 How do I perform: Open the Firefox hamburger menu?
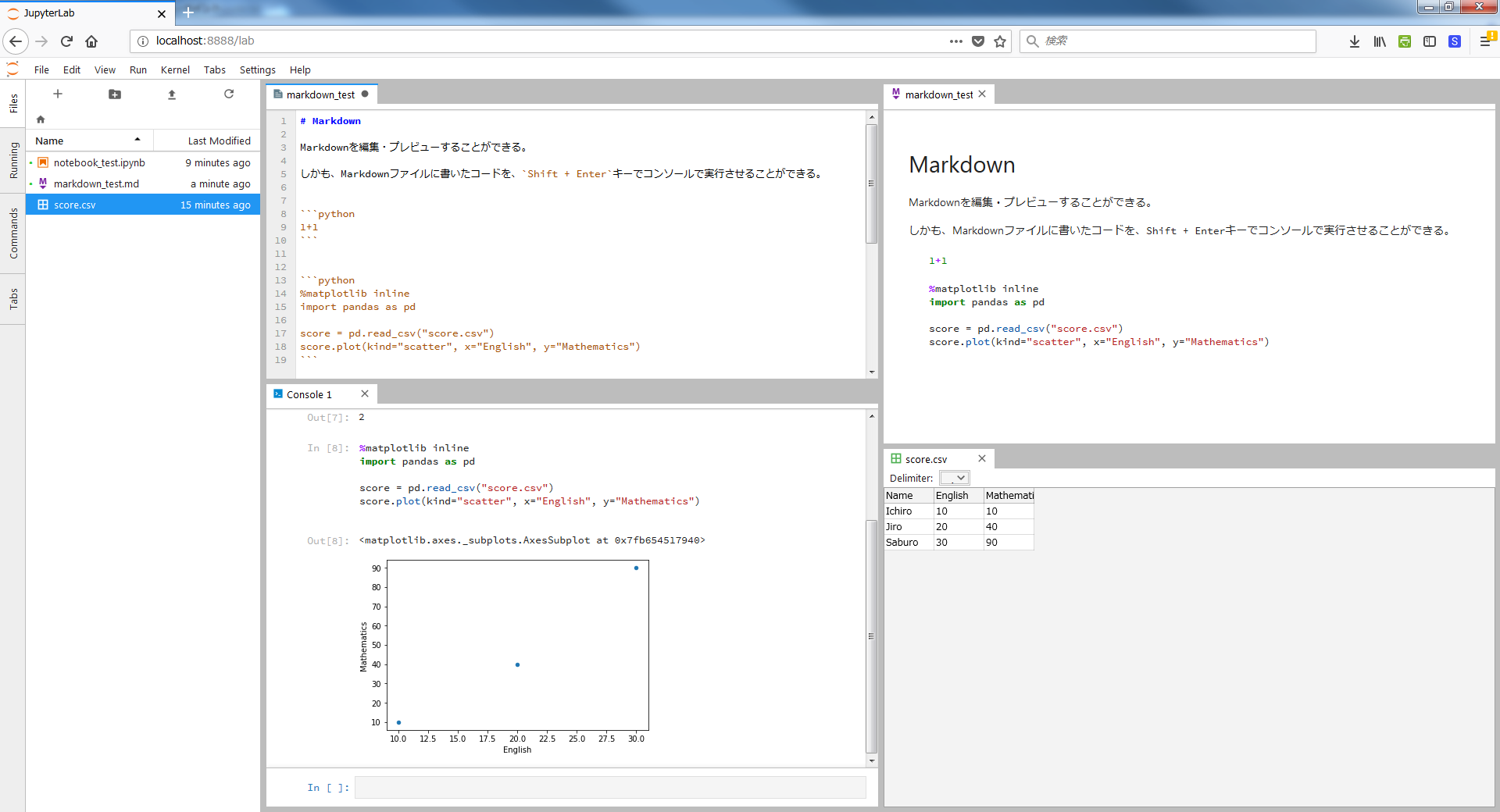click(x=1487, y=41)
